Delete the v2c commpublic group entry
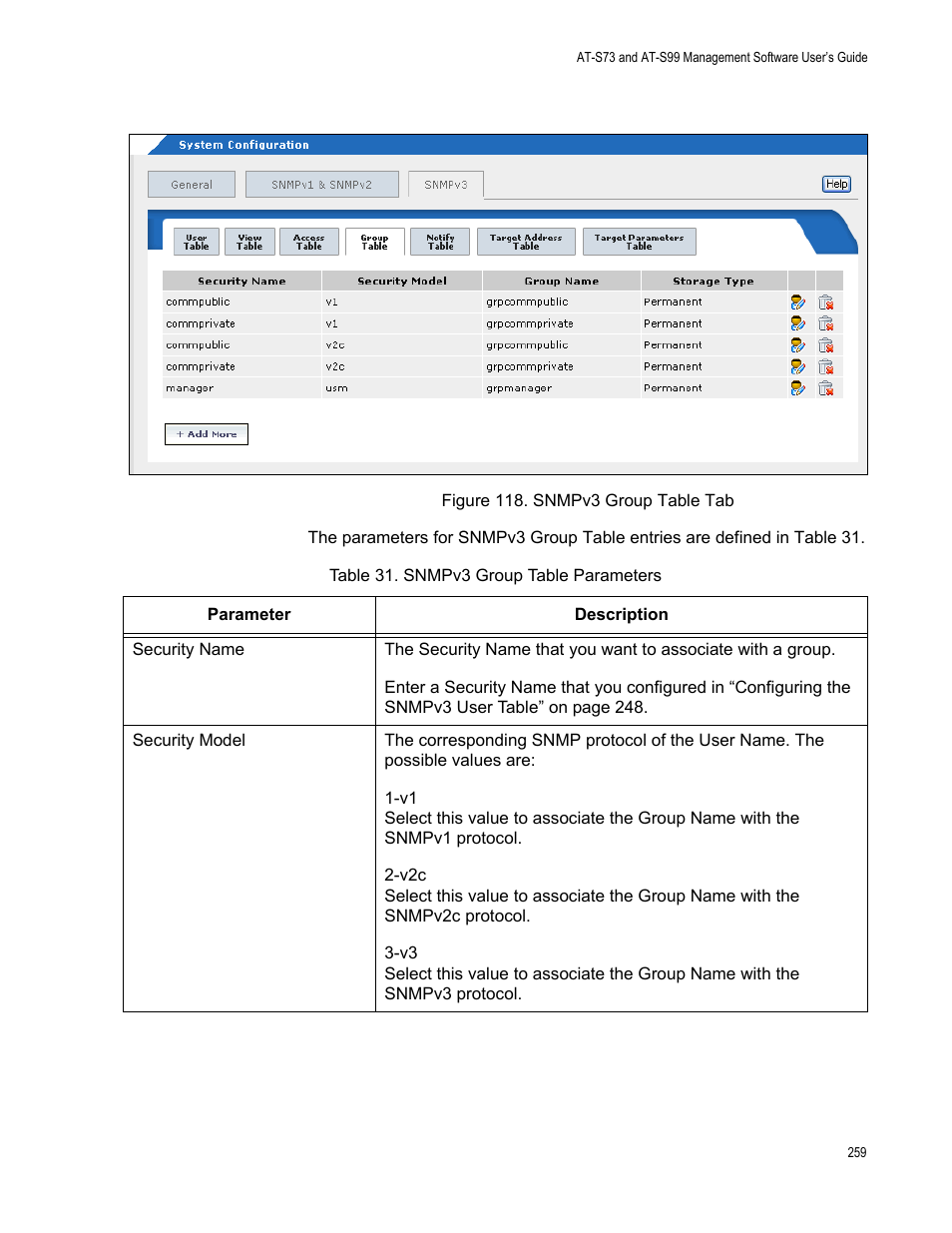Viewport: 952px width, 1233px height. pyautogui.click(x=825, y=345)
